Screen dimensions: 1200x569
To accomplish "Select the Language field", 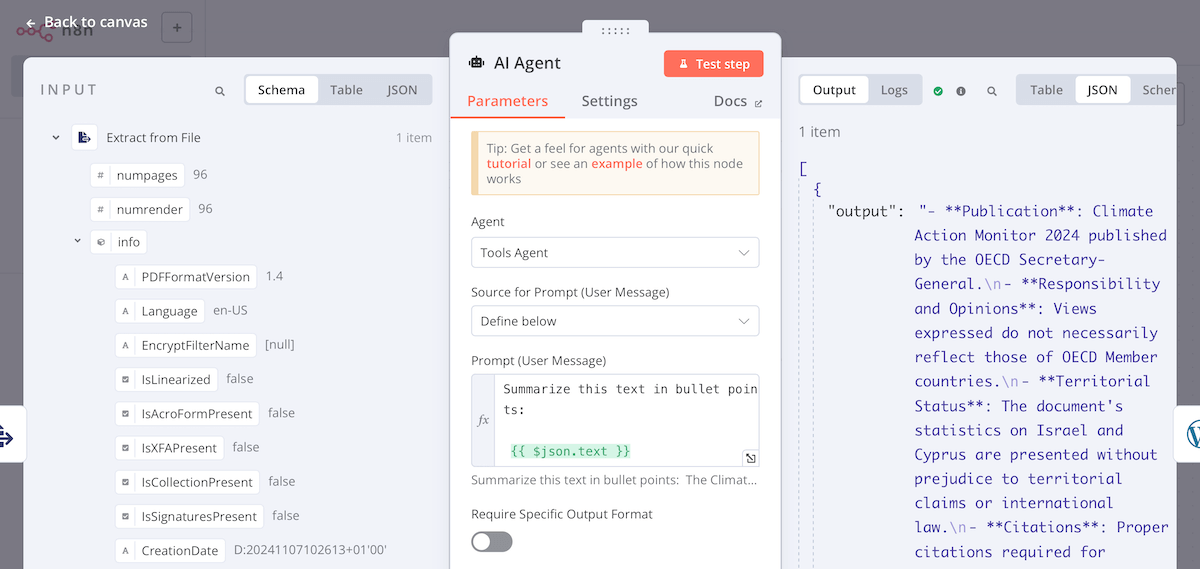I will coord(160,311).
